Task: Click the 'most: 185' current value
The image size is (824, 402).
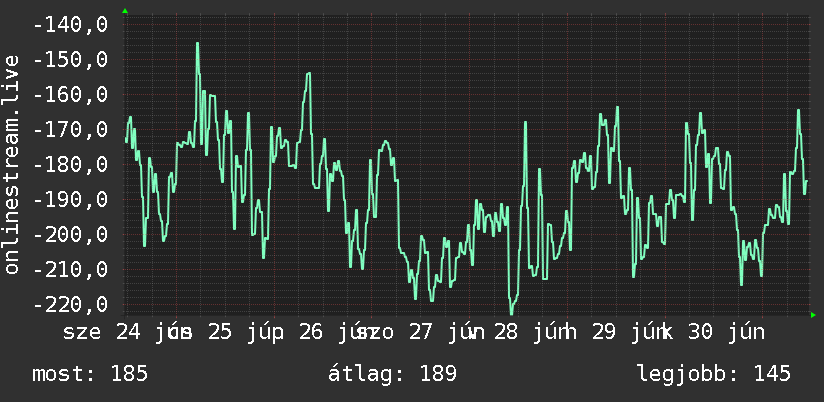Action: [90, 374]
